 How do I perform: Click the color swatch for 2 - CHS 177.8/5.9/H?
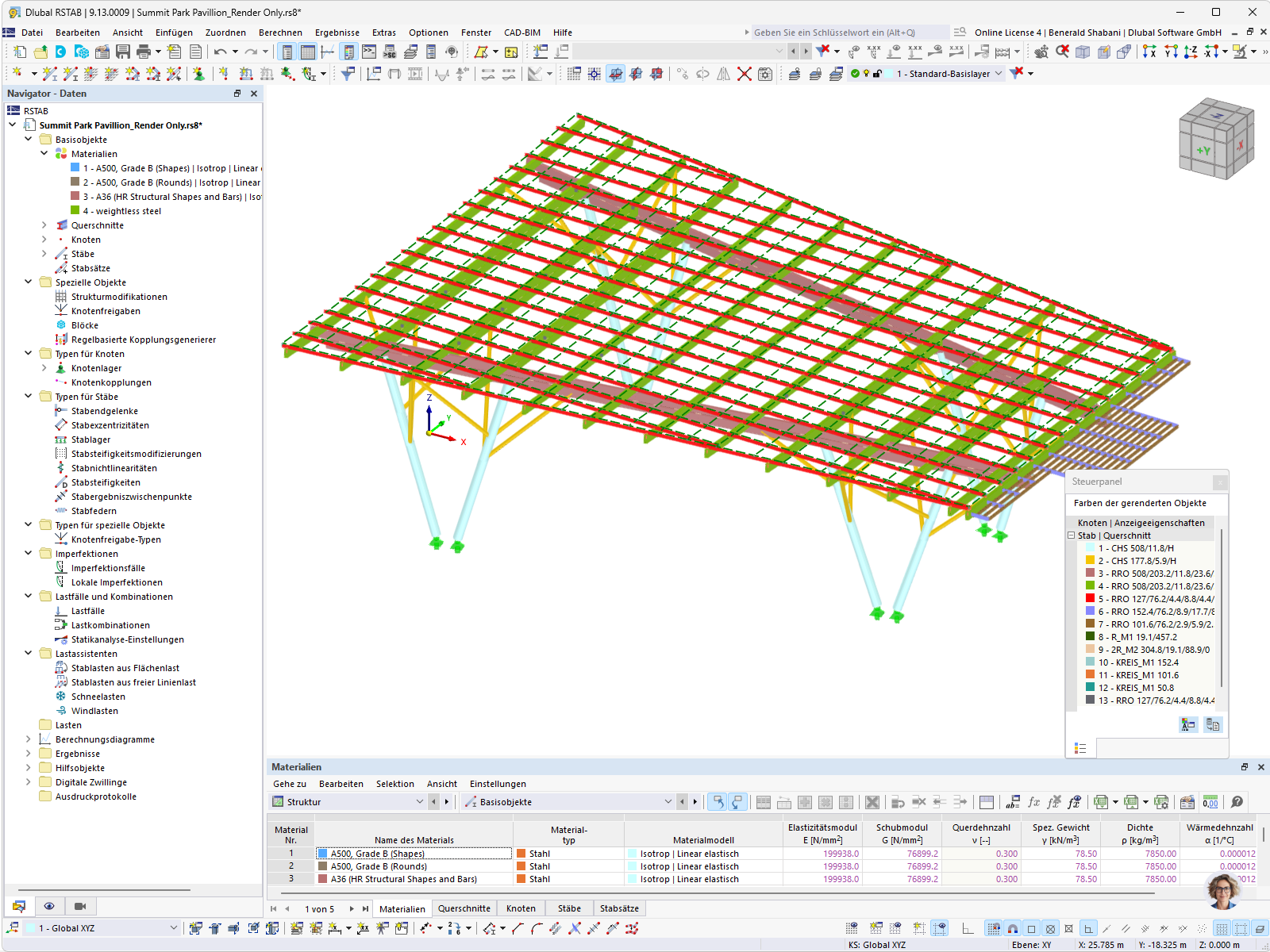pyautogui.click(x=1091, y=561)
